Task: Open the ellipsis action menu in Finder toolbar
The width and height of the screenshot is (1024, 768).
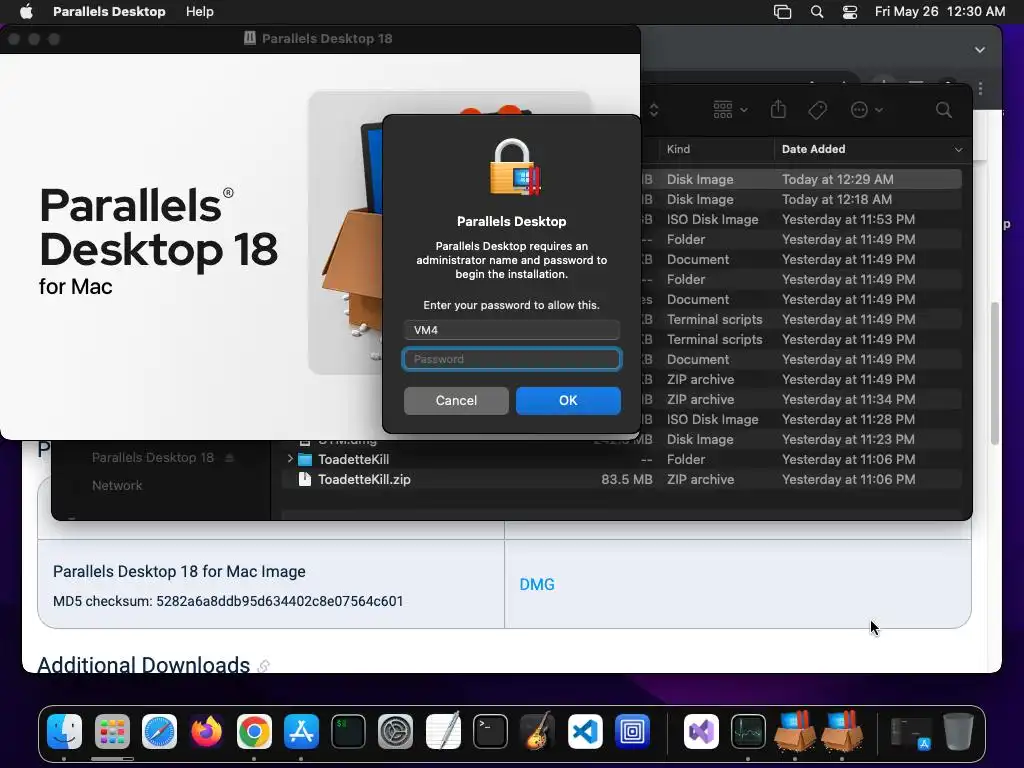Action: pos(867,110)
